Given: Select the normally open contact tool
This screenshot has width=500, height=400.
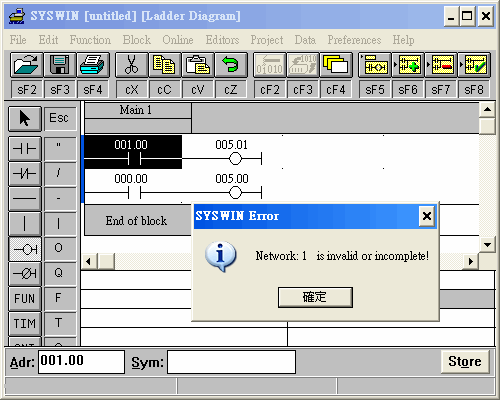Looking at the screenshot, I should [x=25, y=149].
